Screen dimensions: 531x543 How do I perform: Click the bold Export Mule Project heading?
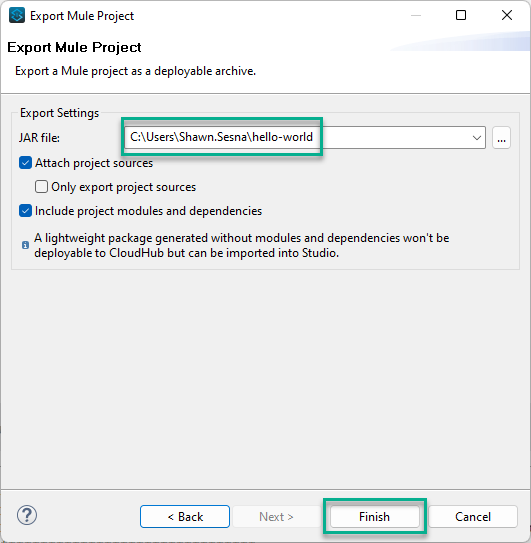pyautogui.click(x=74, y=47)
